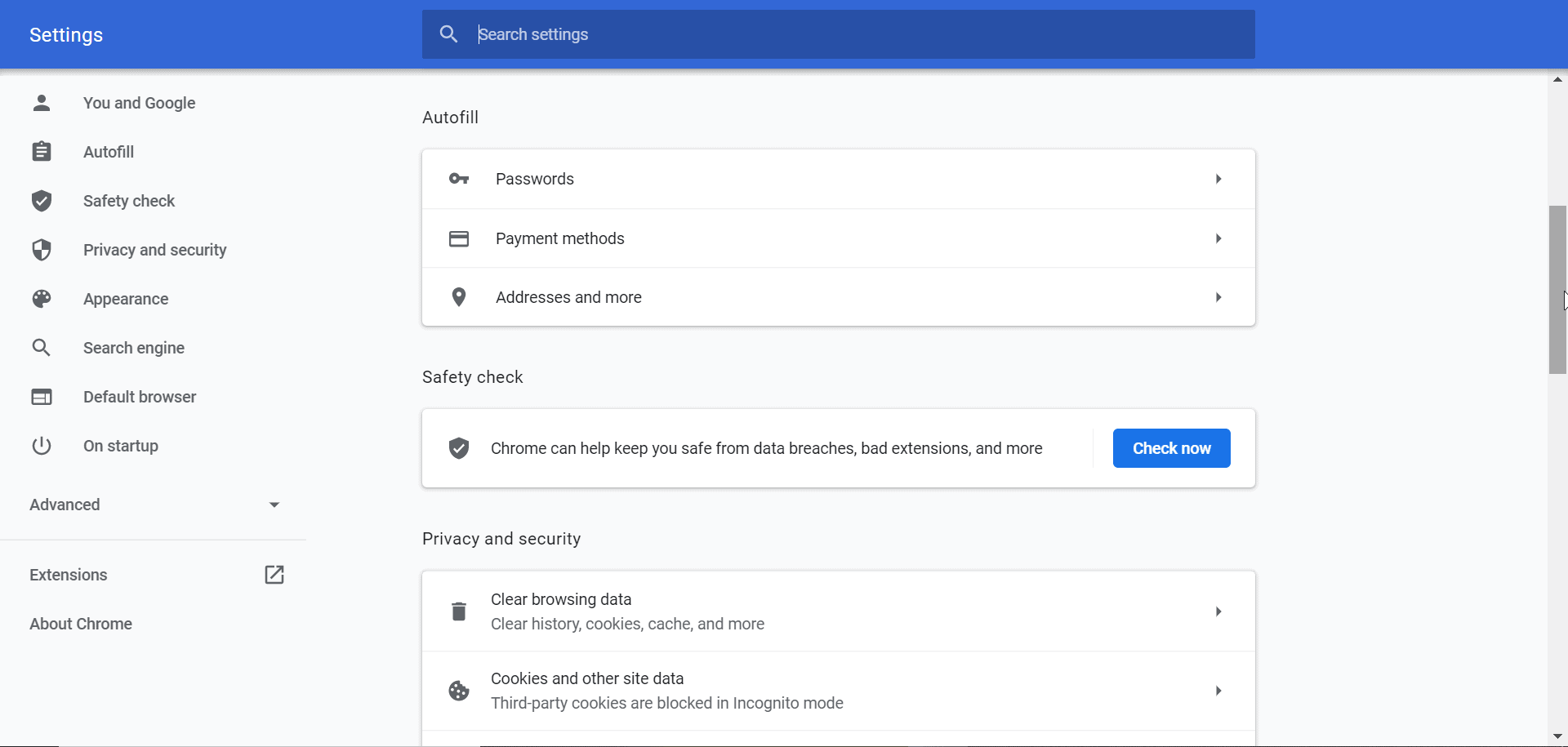Click the Passwords key icon
Screen dimensions: 1568x747
pyautogui.click(x=459, y=179)
